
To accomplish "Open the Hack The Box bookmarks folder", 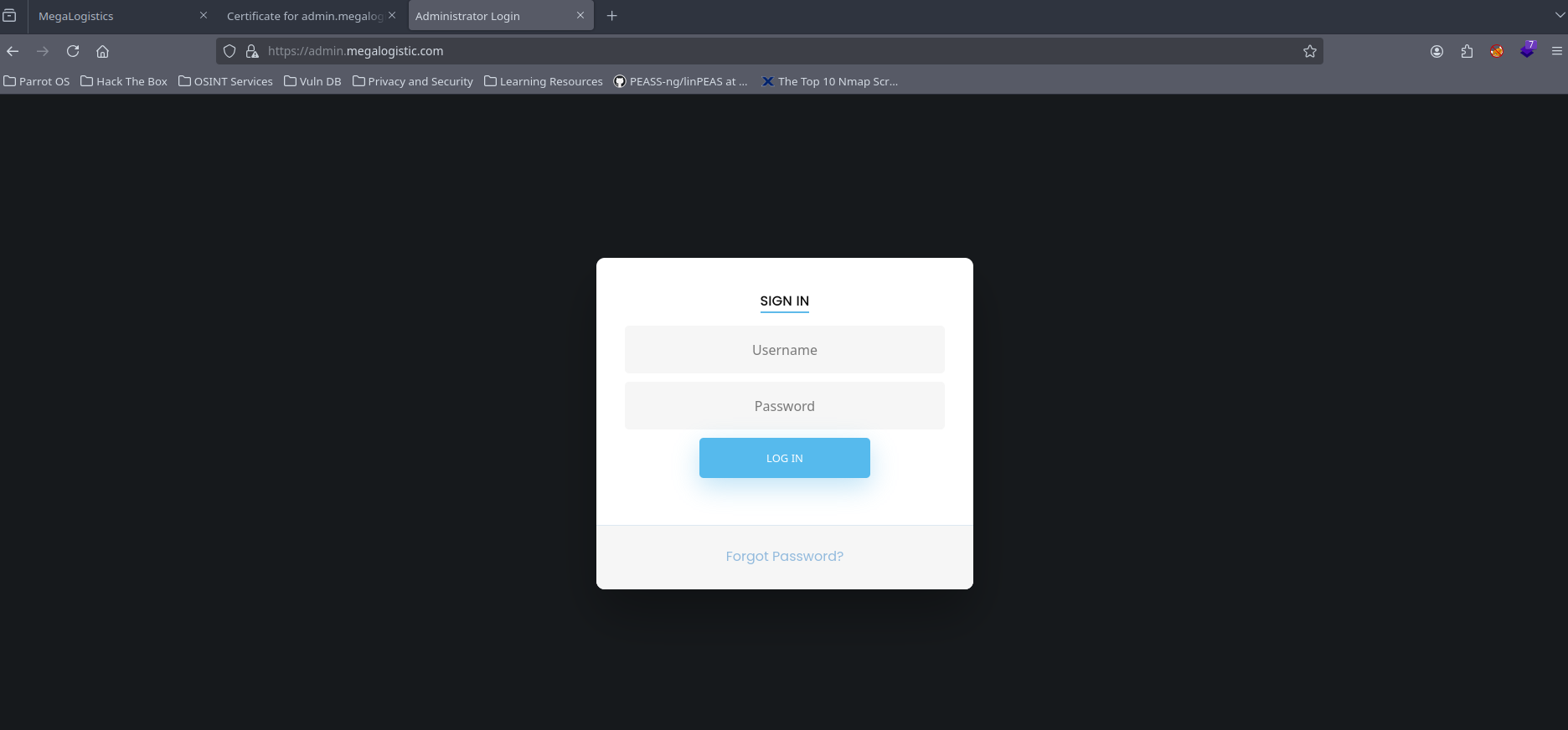I will [124, 81].
